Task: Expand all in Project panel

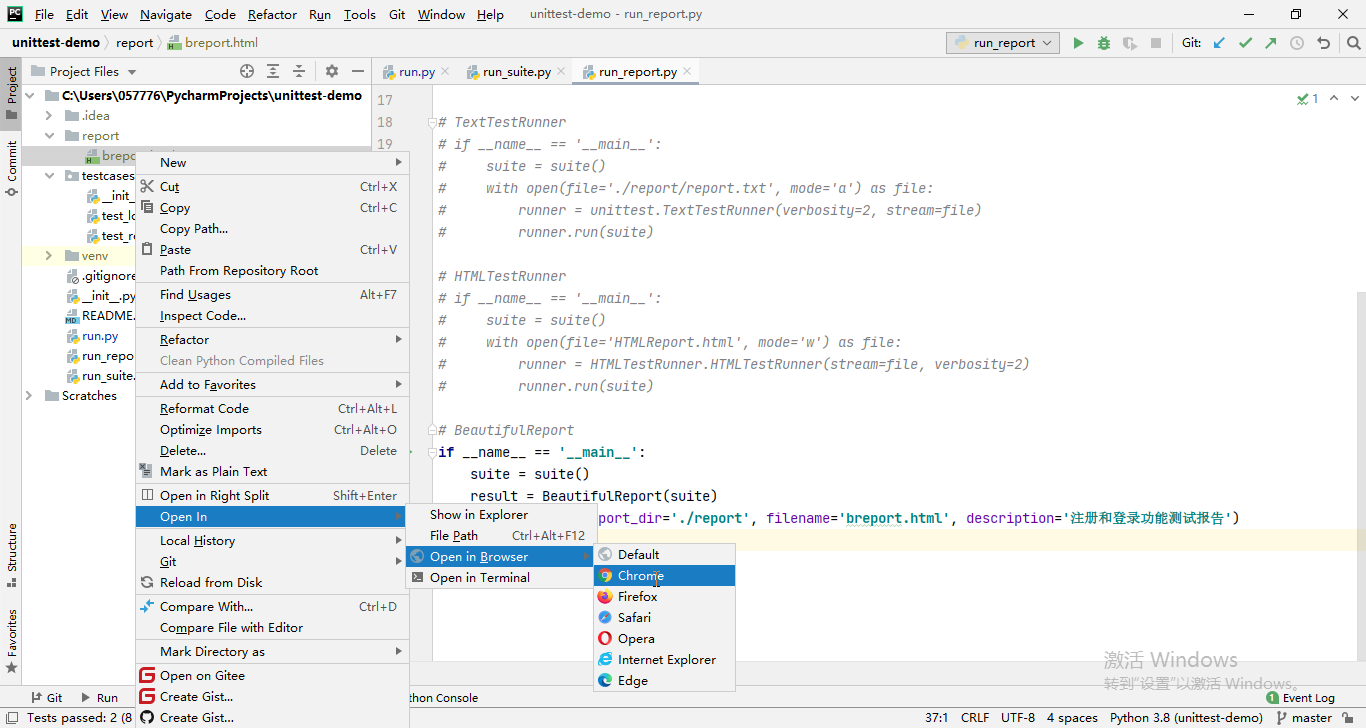Action: tap(273, 71)
